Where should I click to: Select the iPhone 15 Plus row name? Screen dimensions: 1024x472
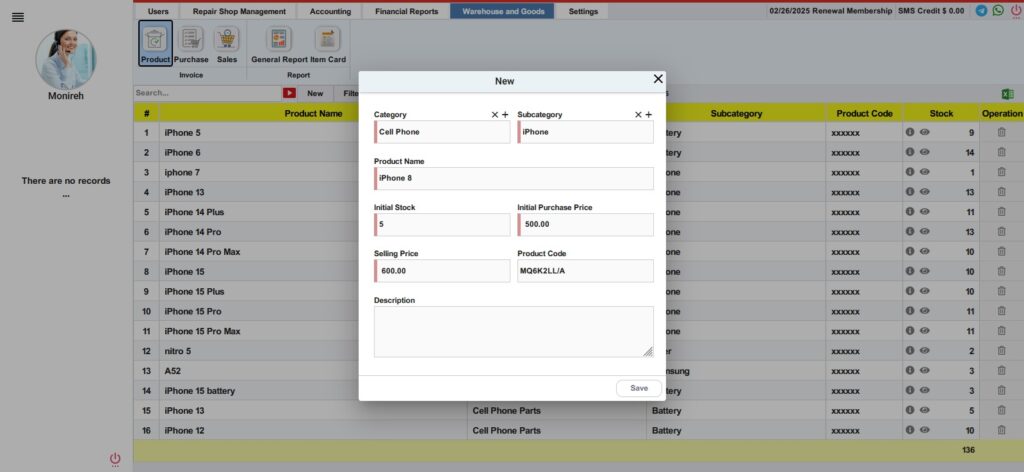195,291
